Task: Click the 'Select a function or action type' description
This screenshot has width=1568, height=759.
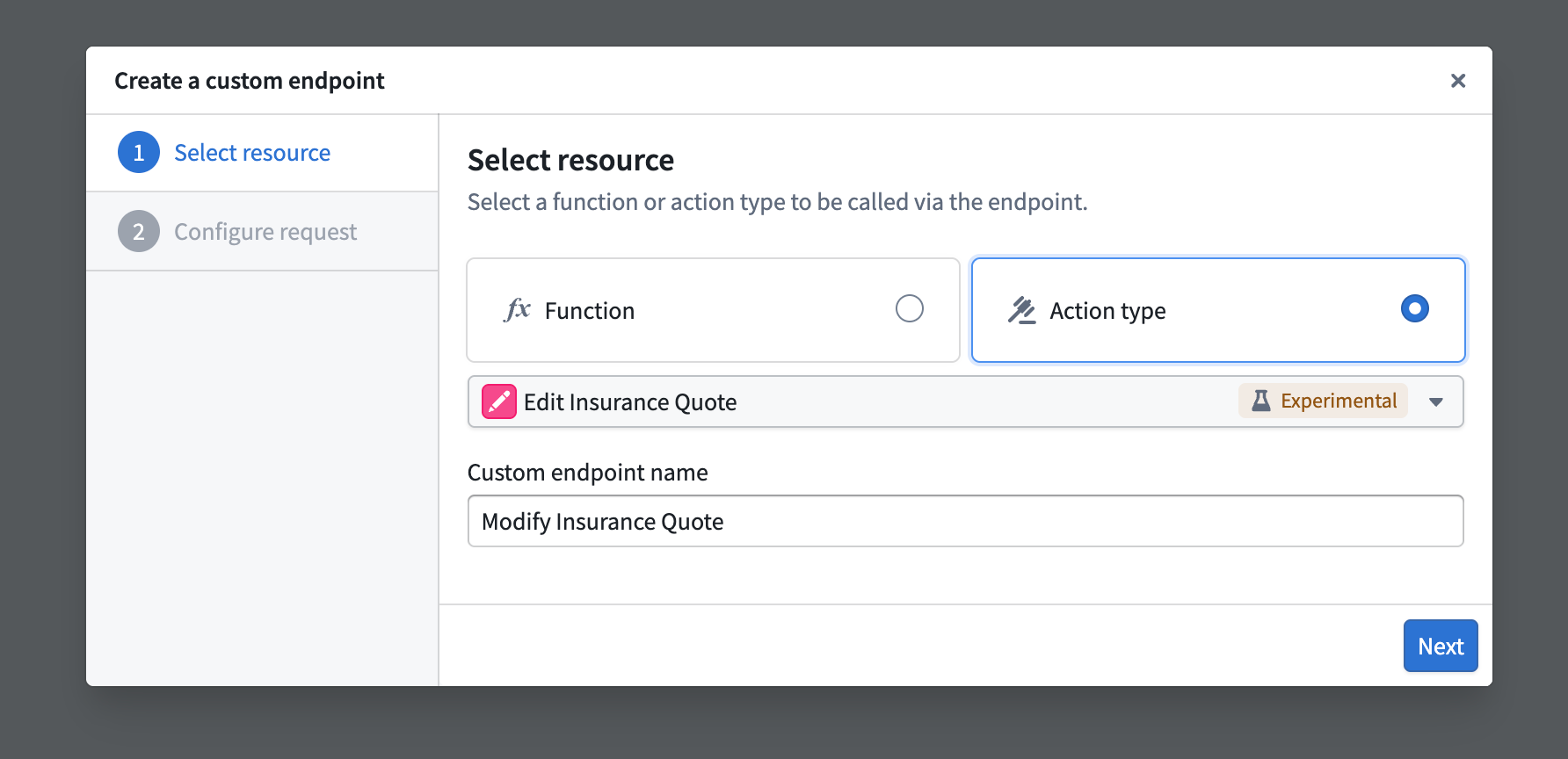Action: (x=778, y=202)
